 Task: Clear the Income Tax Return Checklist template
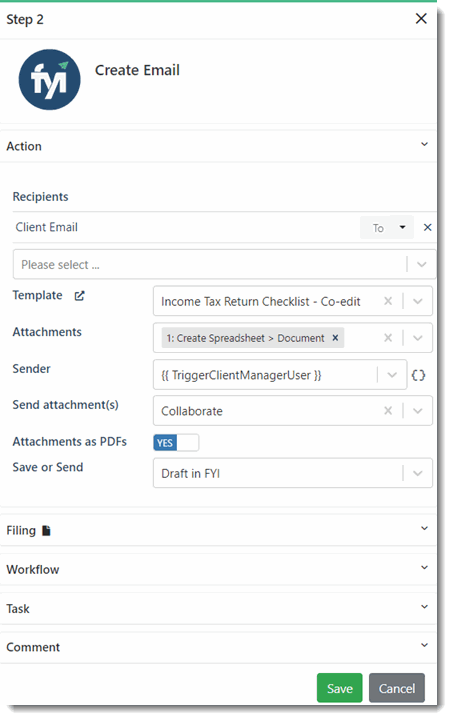(x=388, y=301)
